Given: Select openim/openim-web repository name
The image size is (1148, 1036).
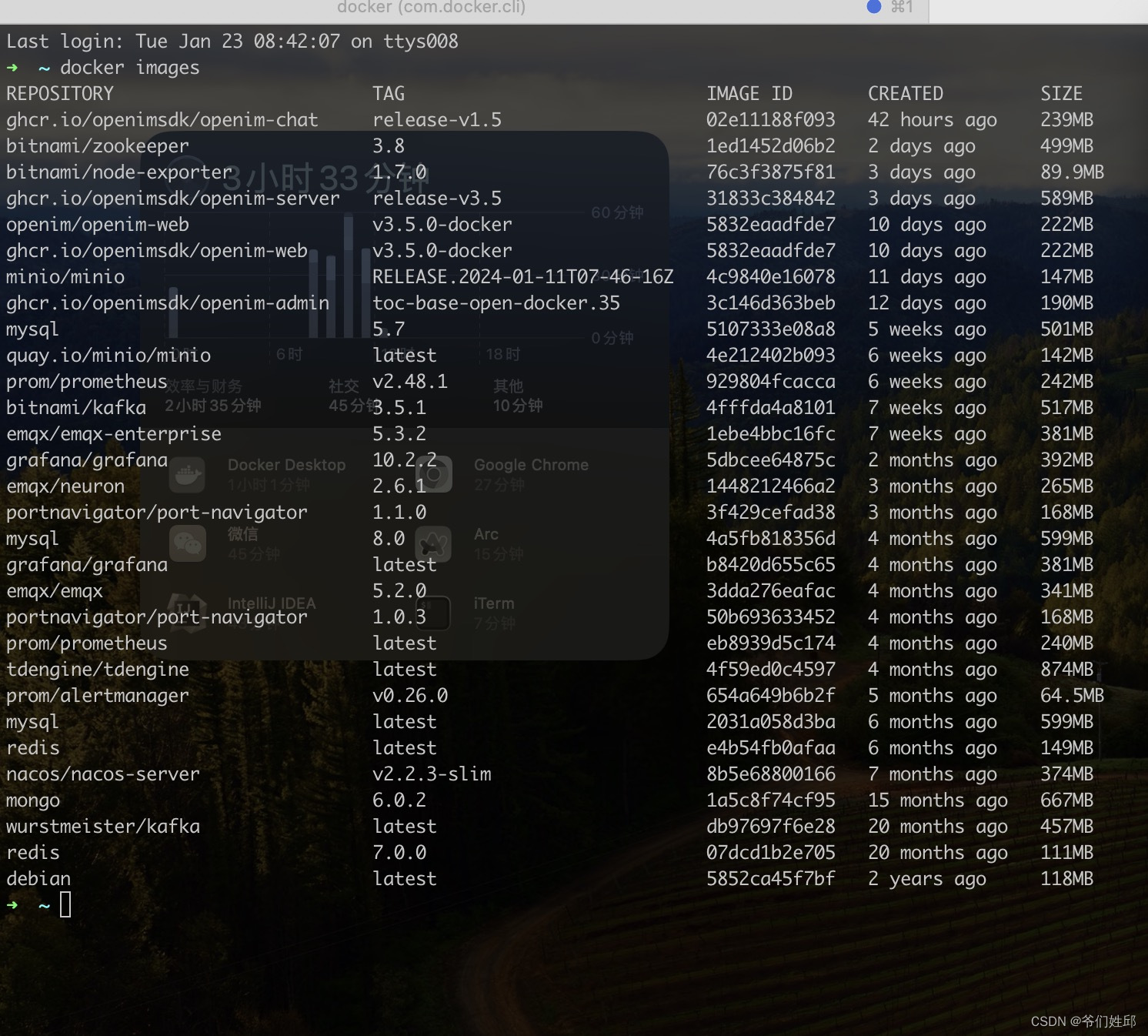Looking at the screenshot, I should pyautogui.click(x=98, y=225).
